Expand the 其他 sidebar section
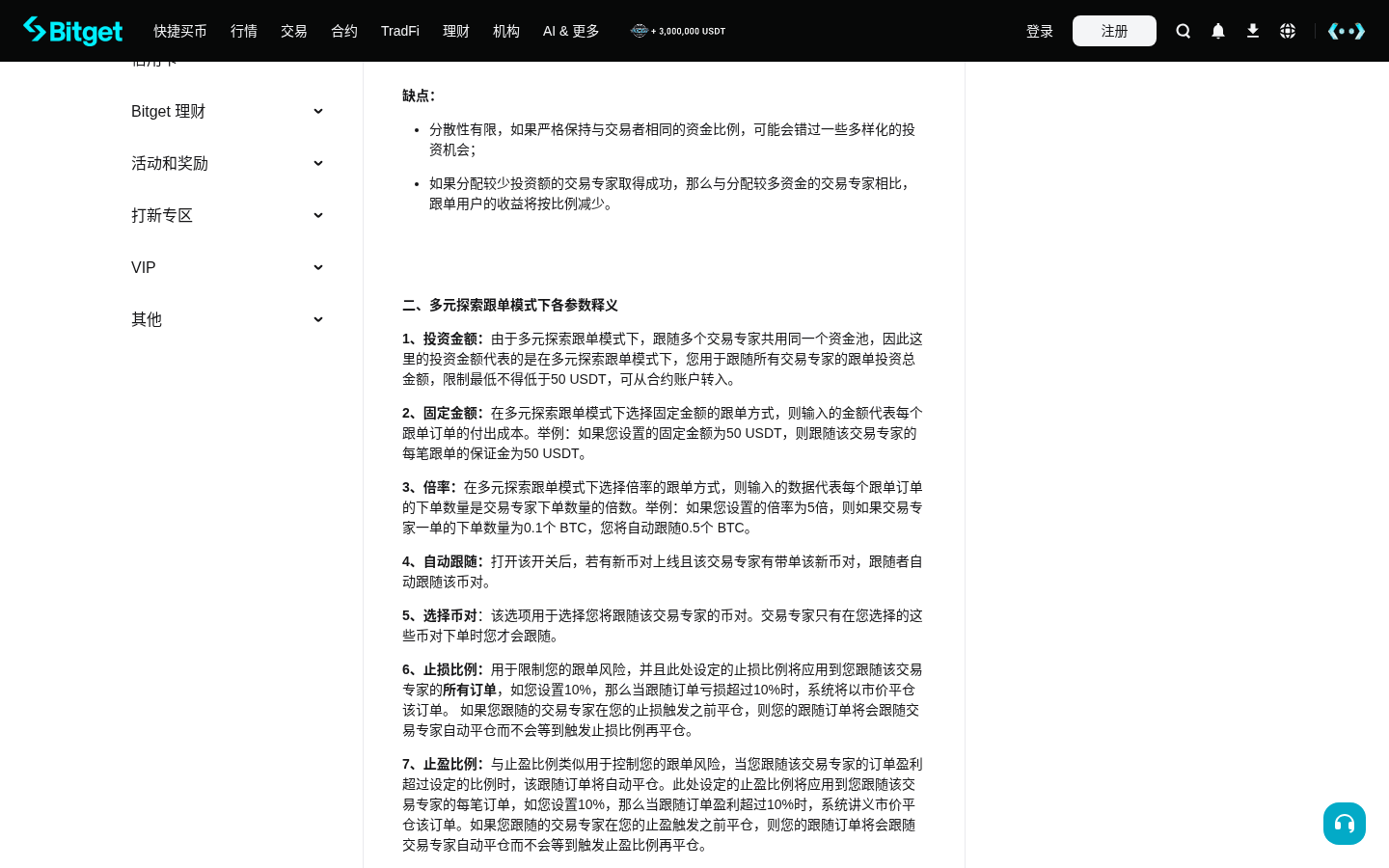 coord(228,320)
